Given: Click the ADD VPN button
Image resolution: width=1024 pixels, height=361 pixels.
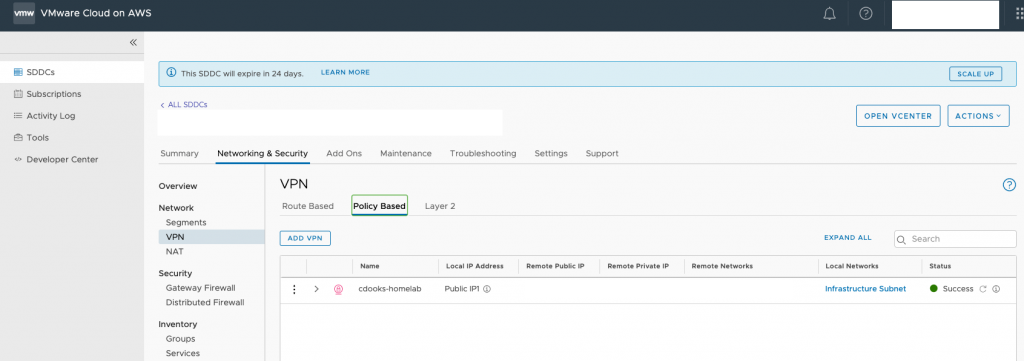Looking at the screenshot, I should 306,238.
